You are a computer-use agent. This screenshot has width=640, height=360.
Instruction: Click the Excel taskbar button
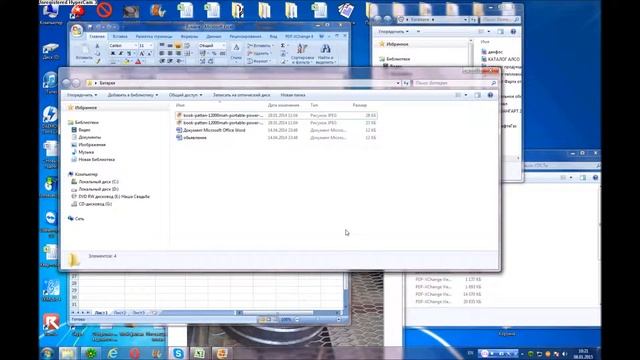(199, 353)
